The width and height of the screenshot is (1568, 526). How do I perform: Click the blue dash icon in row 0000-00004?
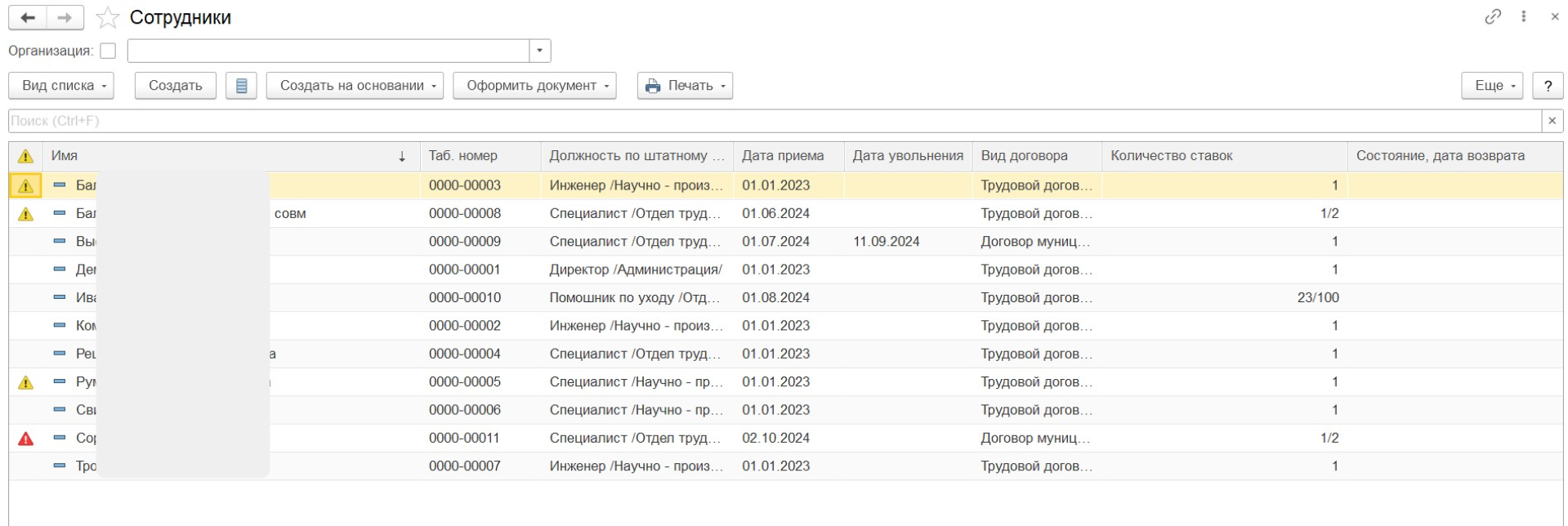point(60,354)
